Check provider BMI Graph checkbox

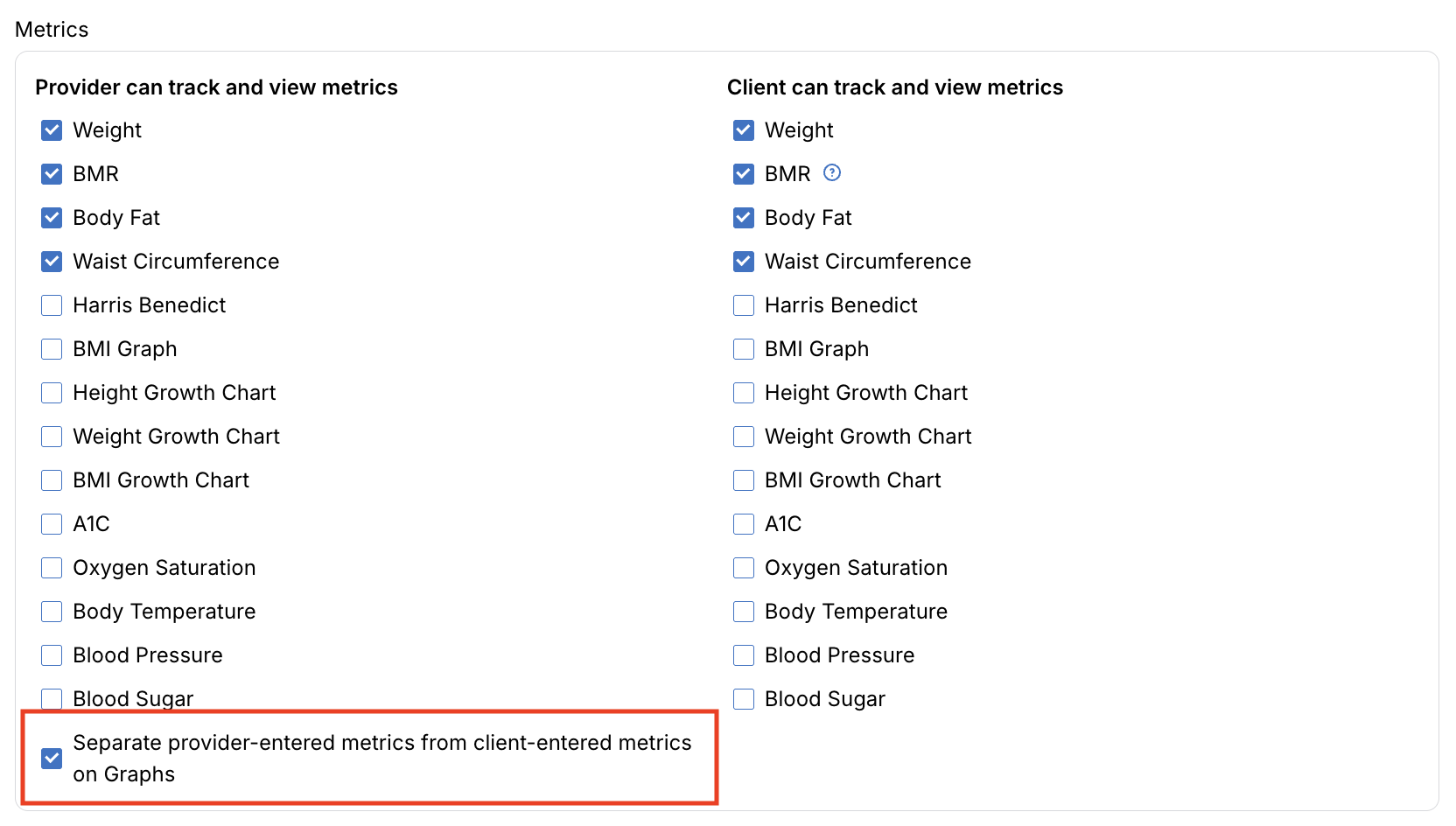pos(52,349)
